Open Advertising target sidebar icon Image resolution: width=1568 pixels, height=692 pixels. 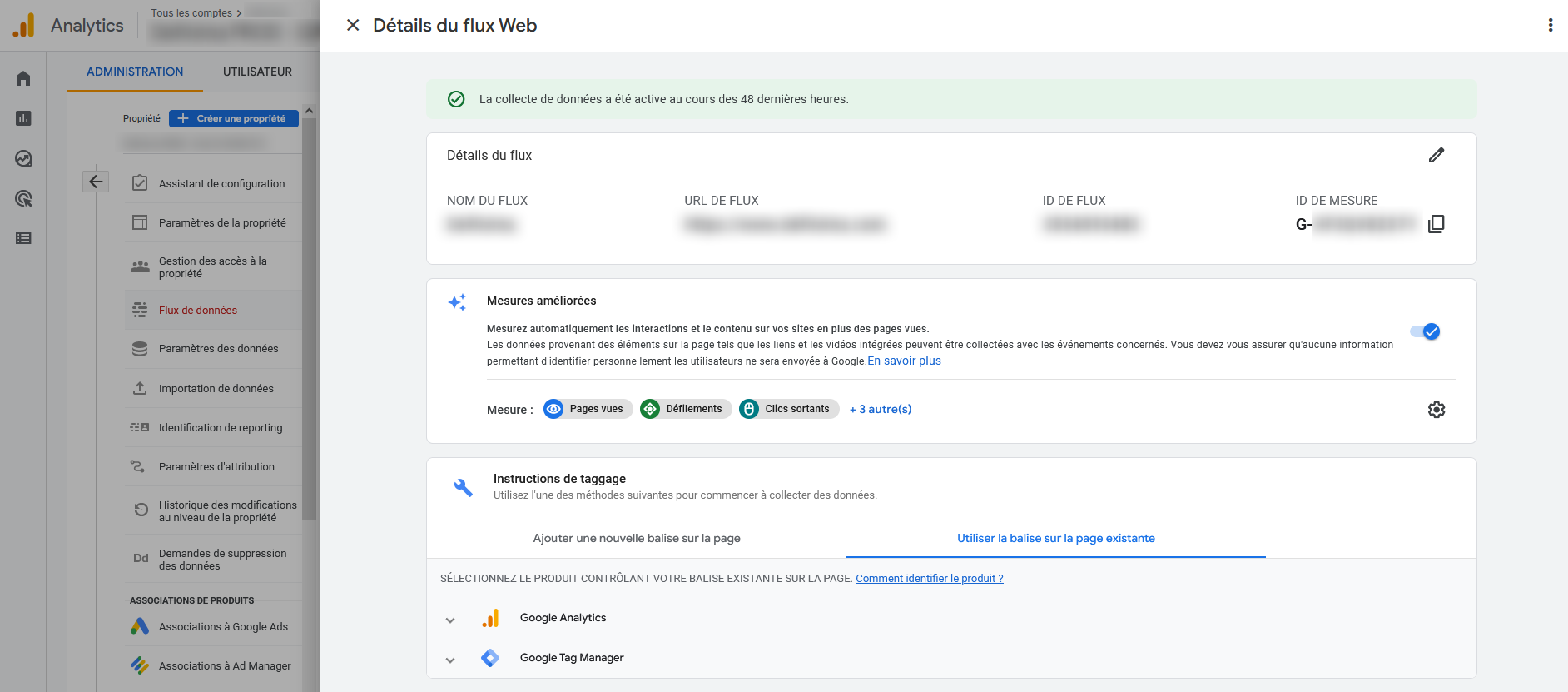pos(23,198)
